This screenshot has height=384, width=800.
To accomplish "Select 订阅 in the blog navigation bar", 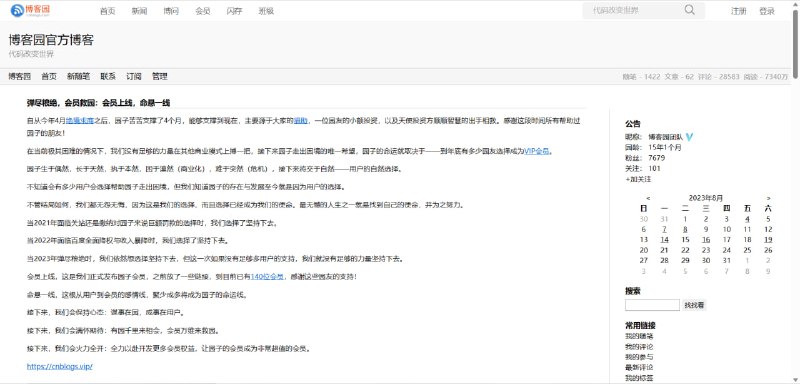I will click(134, 76).
